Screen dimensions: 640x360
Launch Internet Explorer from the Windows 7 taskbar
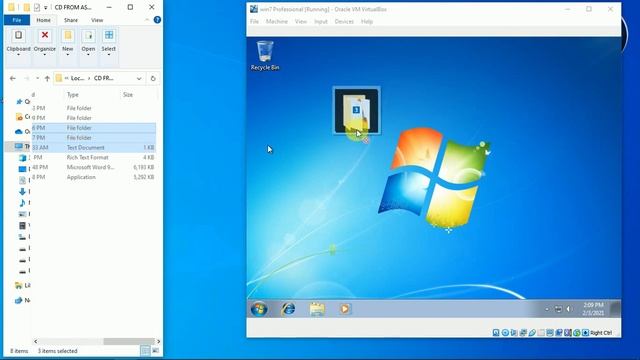tap(288, 309)
